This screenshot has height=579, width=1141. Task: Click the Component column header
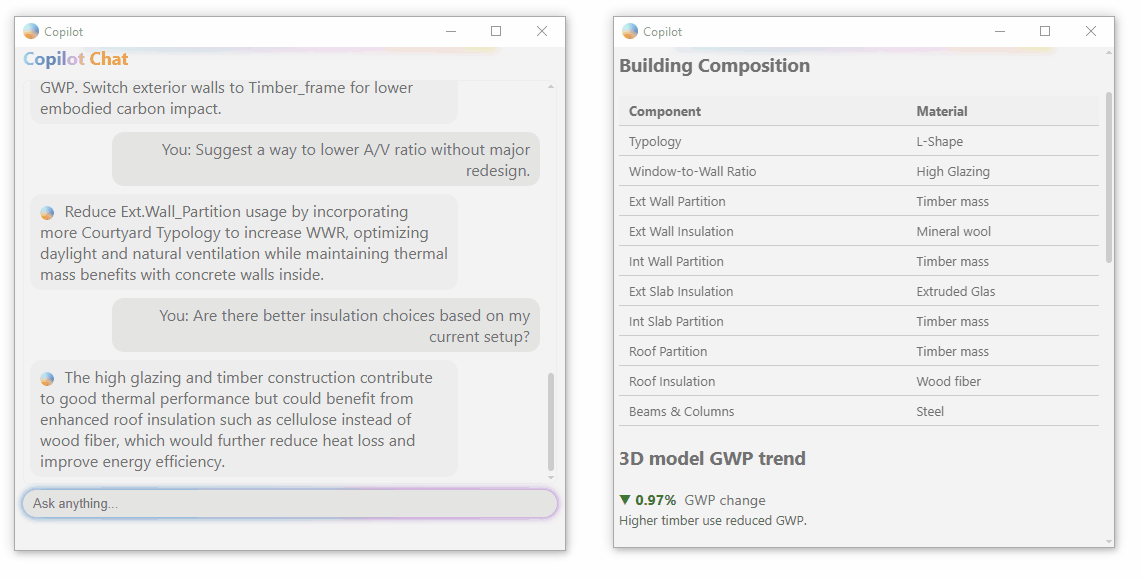pyautogui.click(x=665, y=111)
